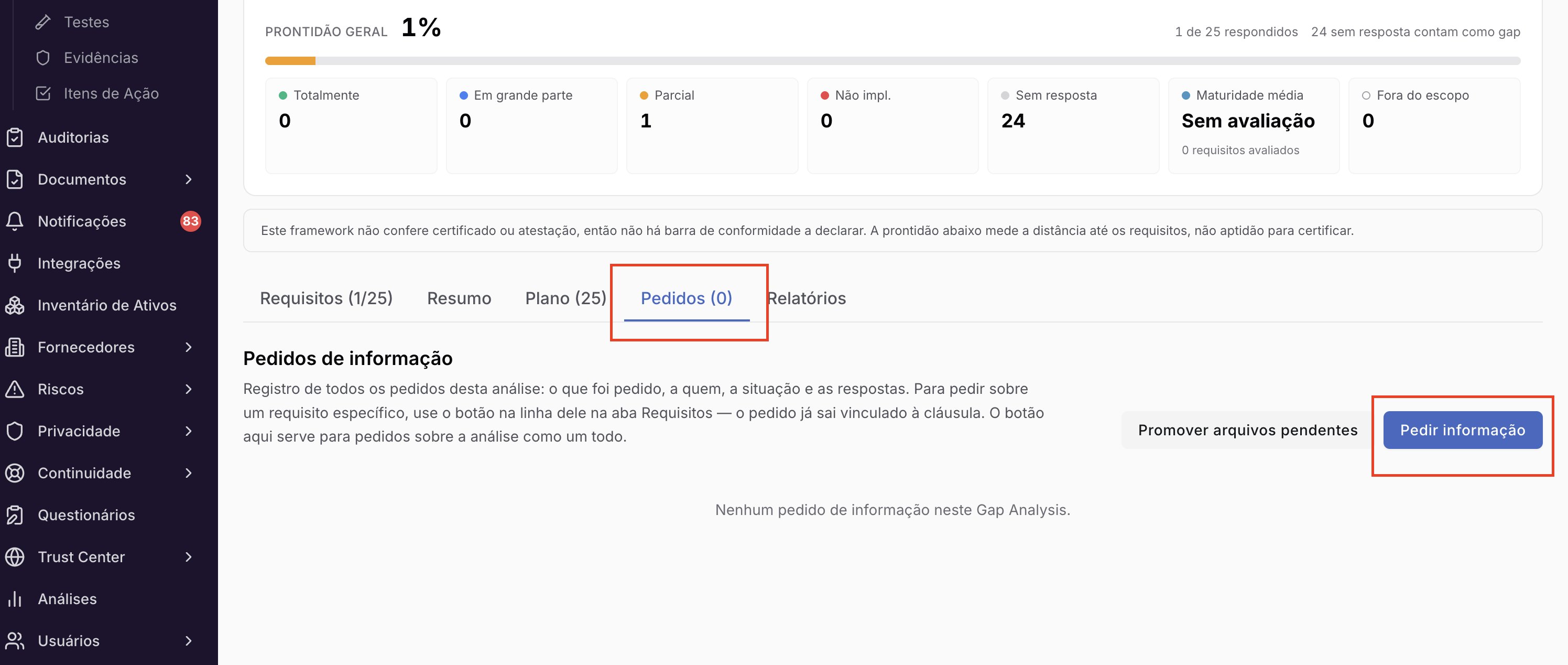This screenshot has width=1568, height=665.
Task: Click the Usuários people icon
Action: click(x=15, y=641)
